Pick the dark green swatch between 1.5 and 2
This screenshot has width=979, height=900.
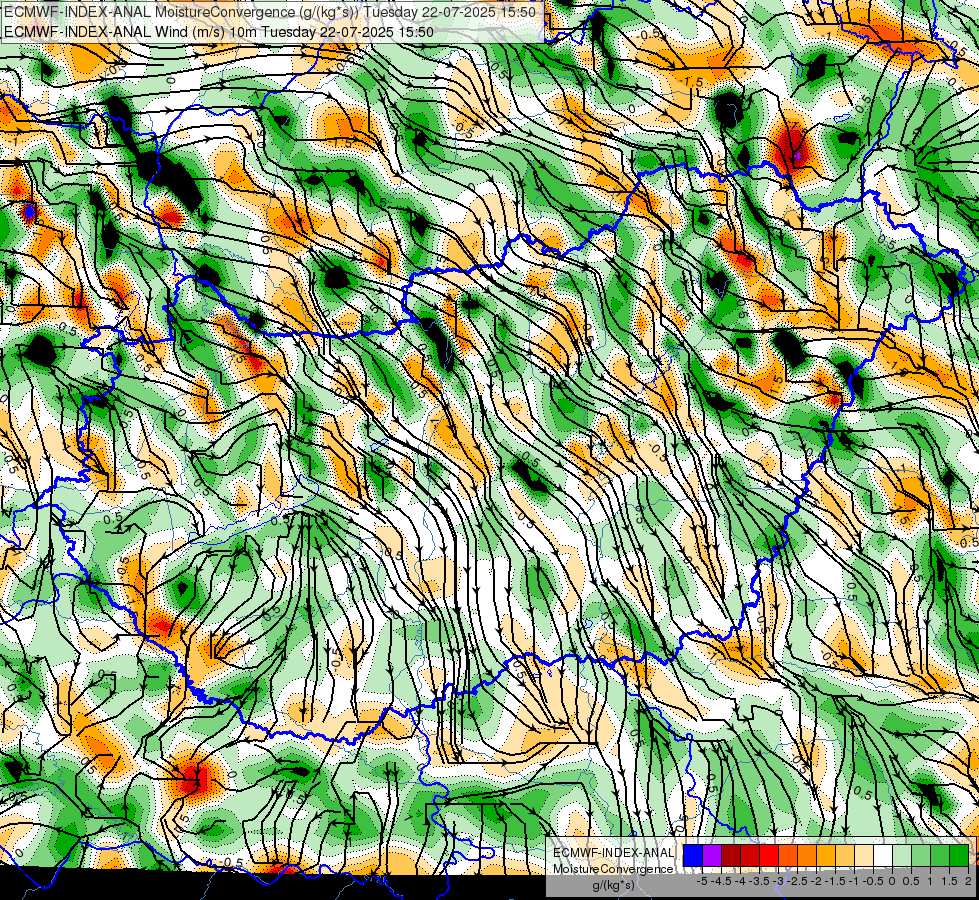pyautogui.click(x=959, y=856)
